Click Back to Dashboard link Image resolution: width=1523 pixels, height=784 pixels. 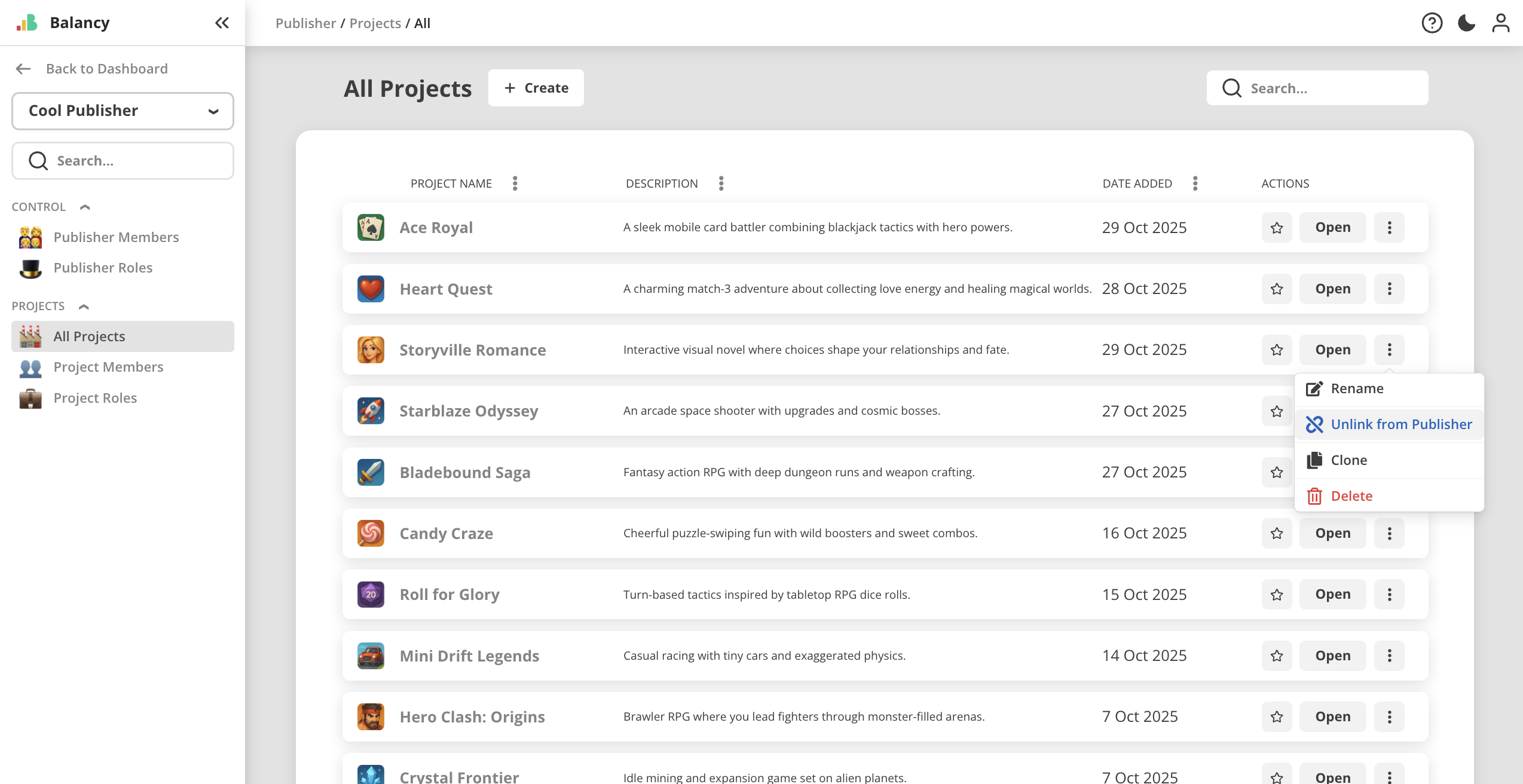(106, 69)
